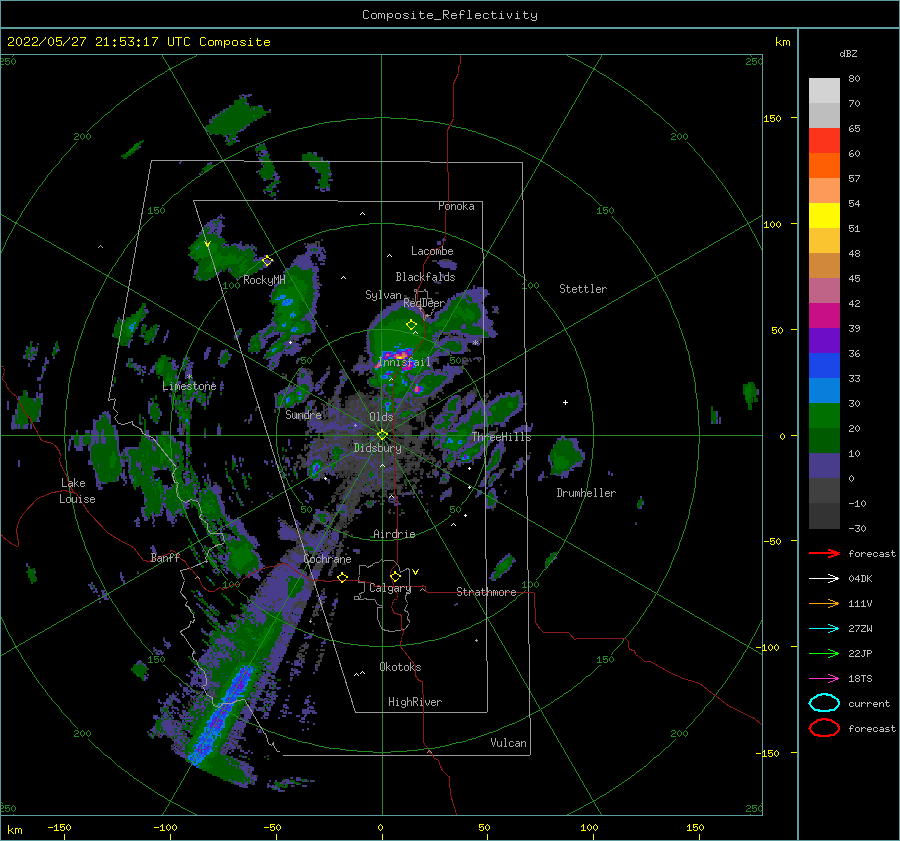This screenshot has height=841, width=900.
Task: Click the Ponoka city label
Action: click(456, 206)
